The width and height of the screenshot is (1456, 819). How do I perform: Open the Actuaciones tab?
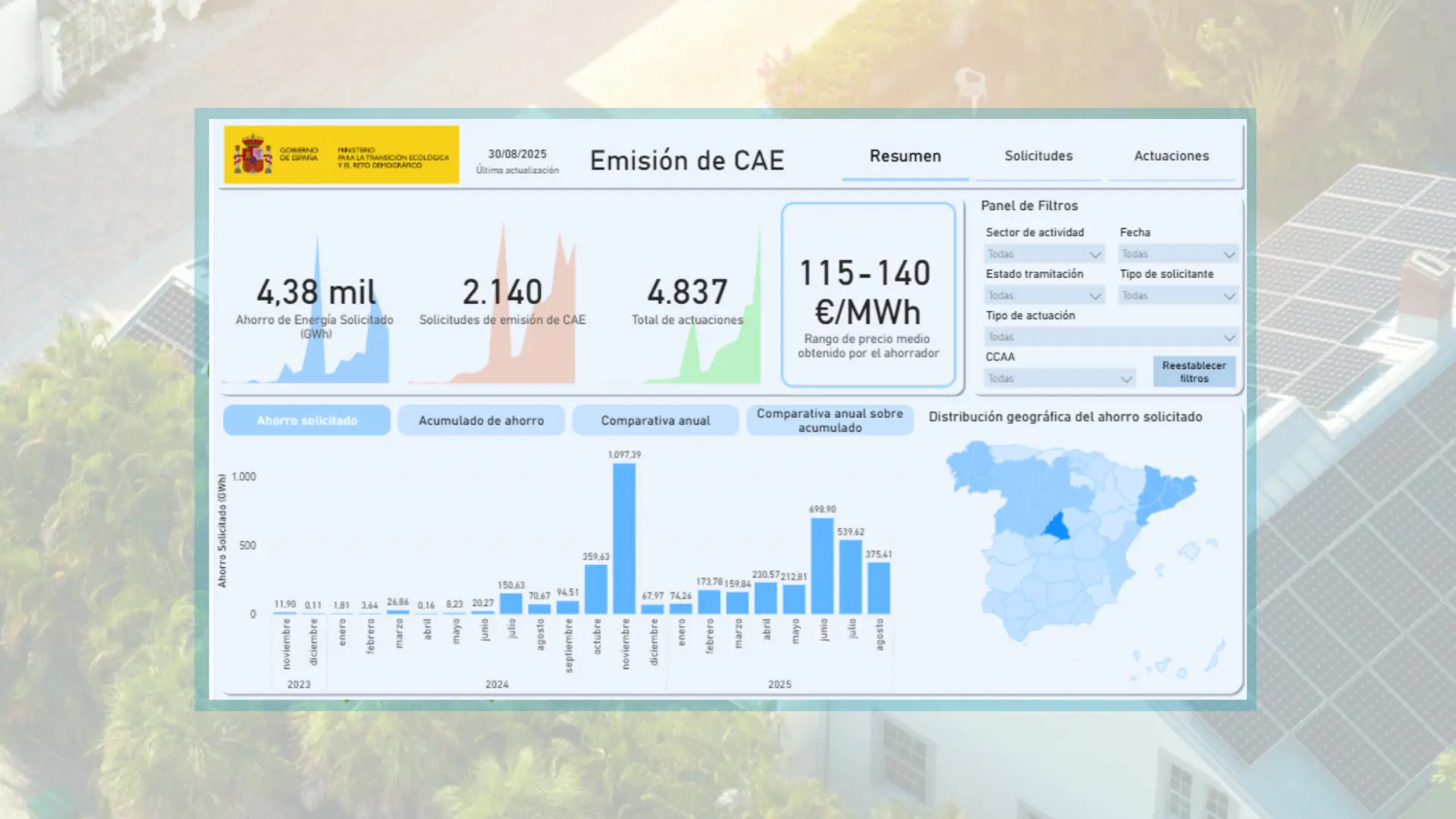tap(1171, 156)
